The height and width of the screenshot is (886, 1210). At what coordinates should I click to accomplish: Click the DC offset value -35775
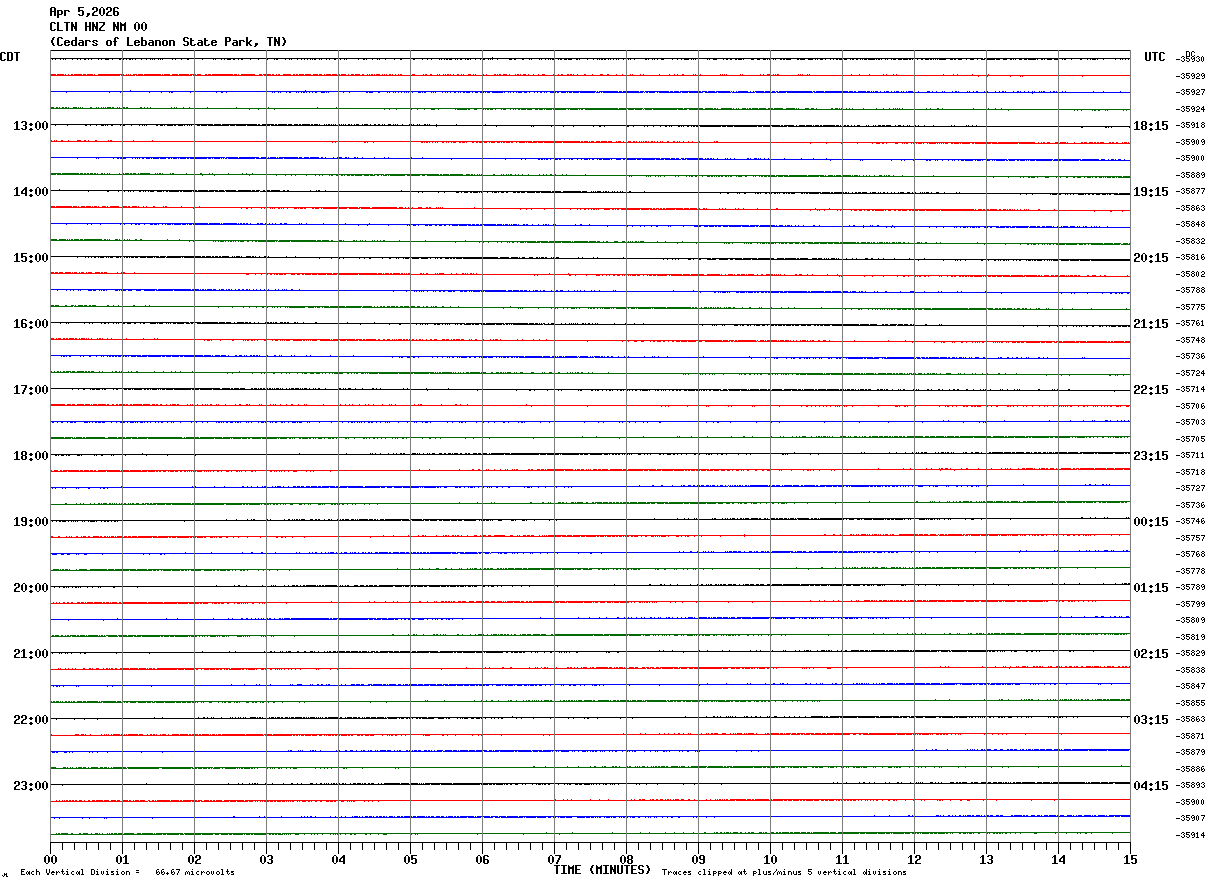tap(1191, 307)
